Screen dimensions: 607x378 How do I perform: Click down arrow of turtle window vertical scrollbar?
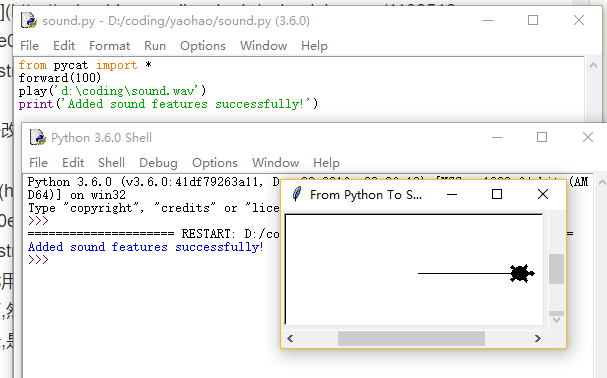[556, 320]
